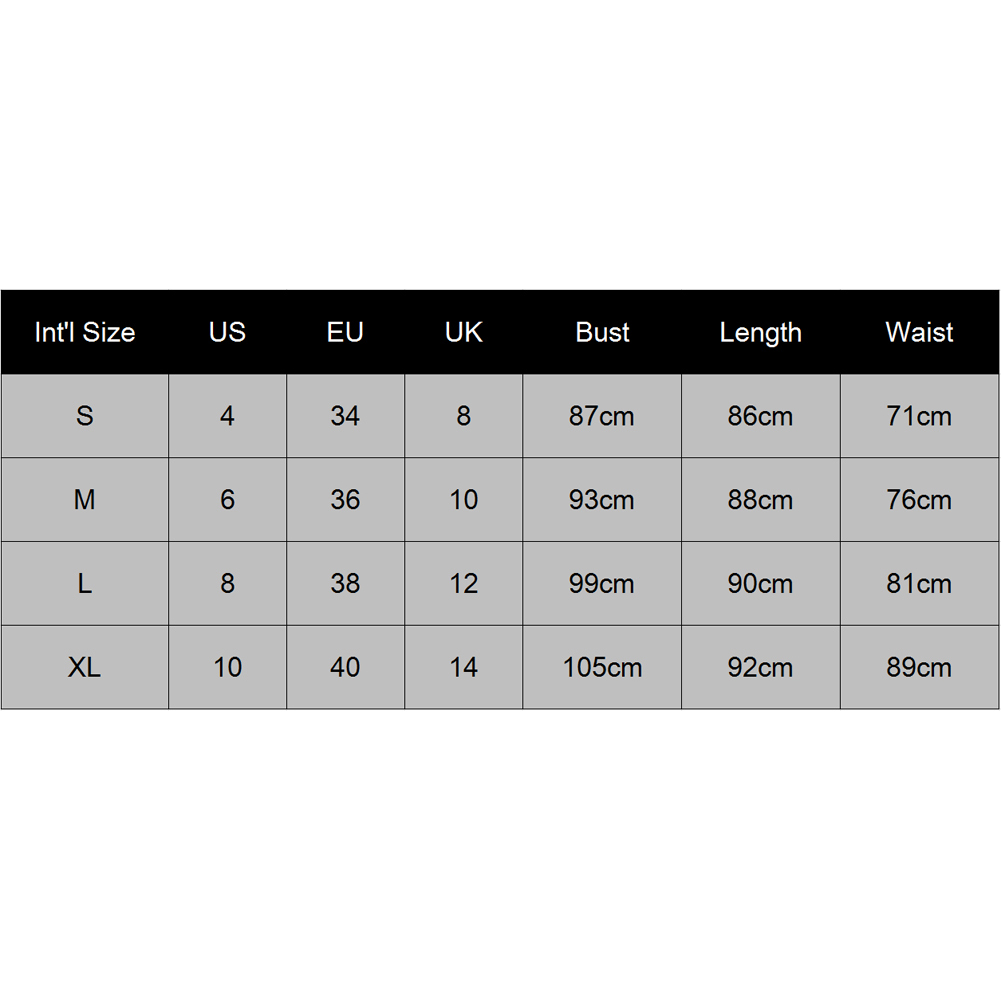This screenshot has height=1001, width=1001.
Task: Select the 71cm waist cell
Action: (x=919, y=416)
